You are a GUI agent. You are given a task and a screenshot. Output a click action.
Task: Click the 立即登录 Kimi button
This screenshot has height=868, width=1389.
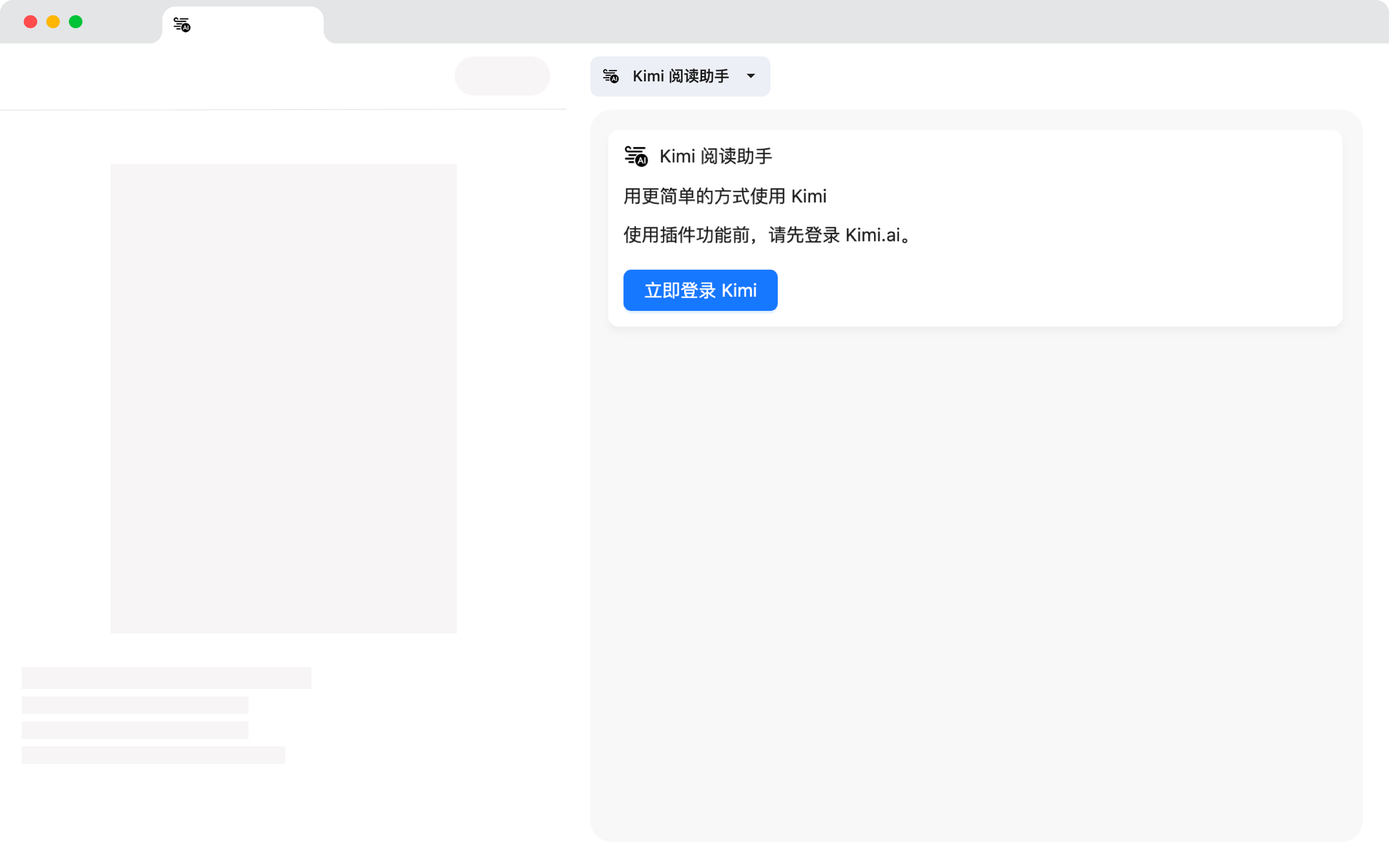[700, 290]
